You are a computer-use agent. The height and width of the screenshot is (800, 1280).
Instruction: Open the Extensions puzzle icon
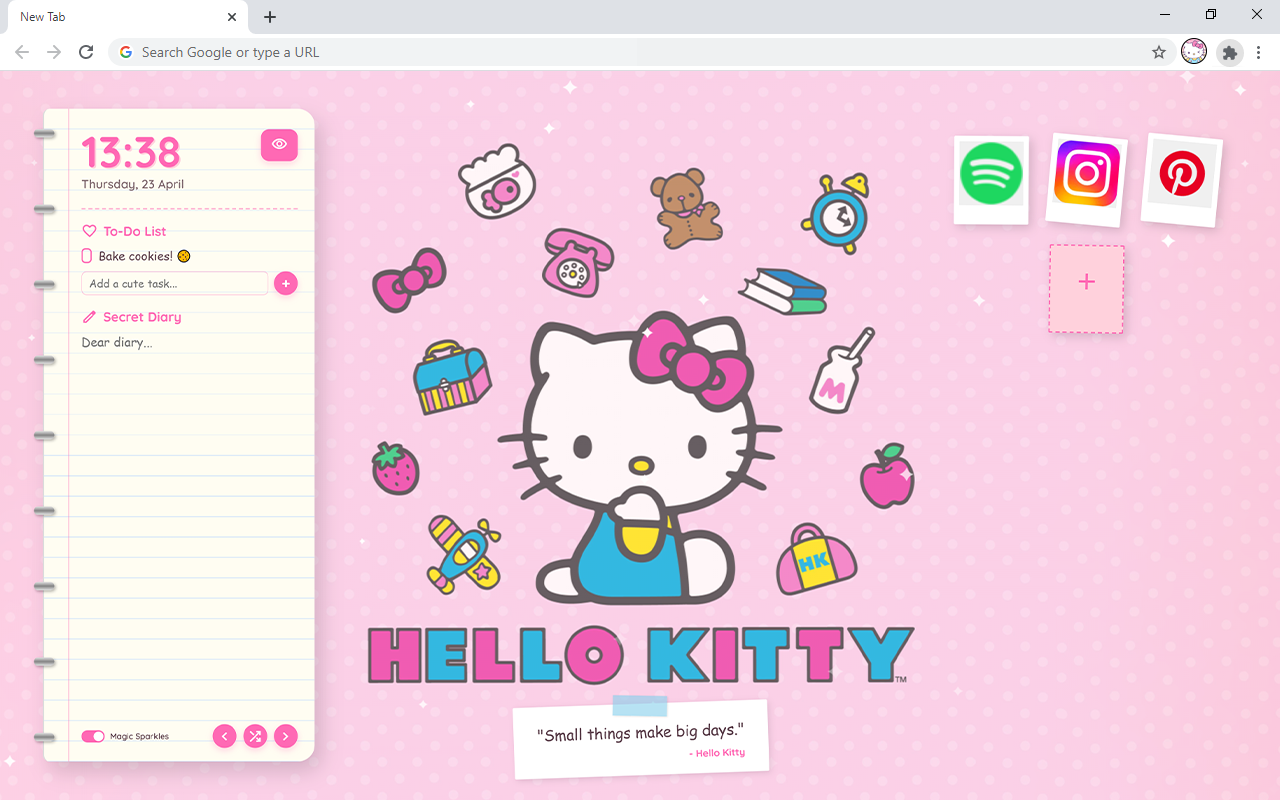[1229, 52]
